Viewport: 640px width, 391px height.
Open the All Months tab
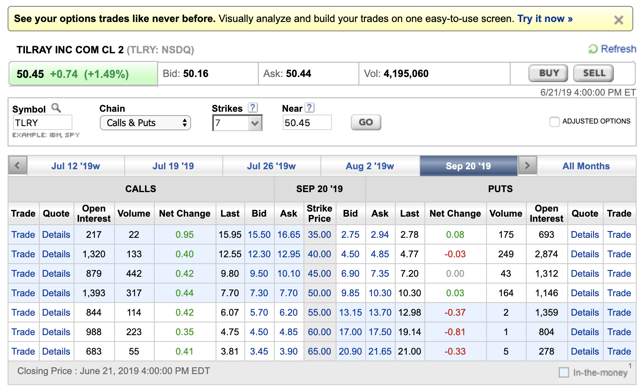click(586, 166)
